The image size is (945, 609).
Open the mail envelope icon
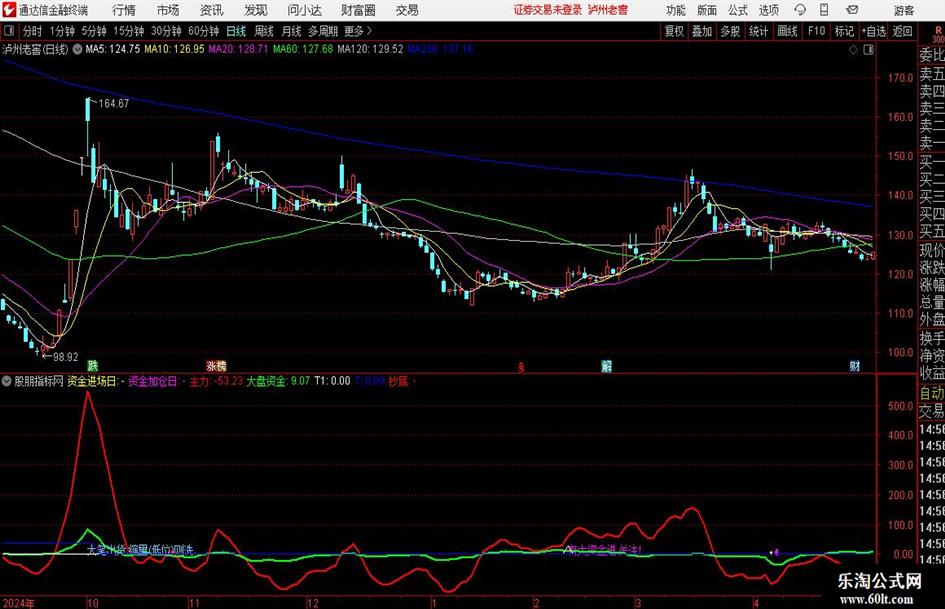852,10
